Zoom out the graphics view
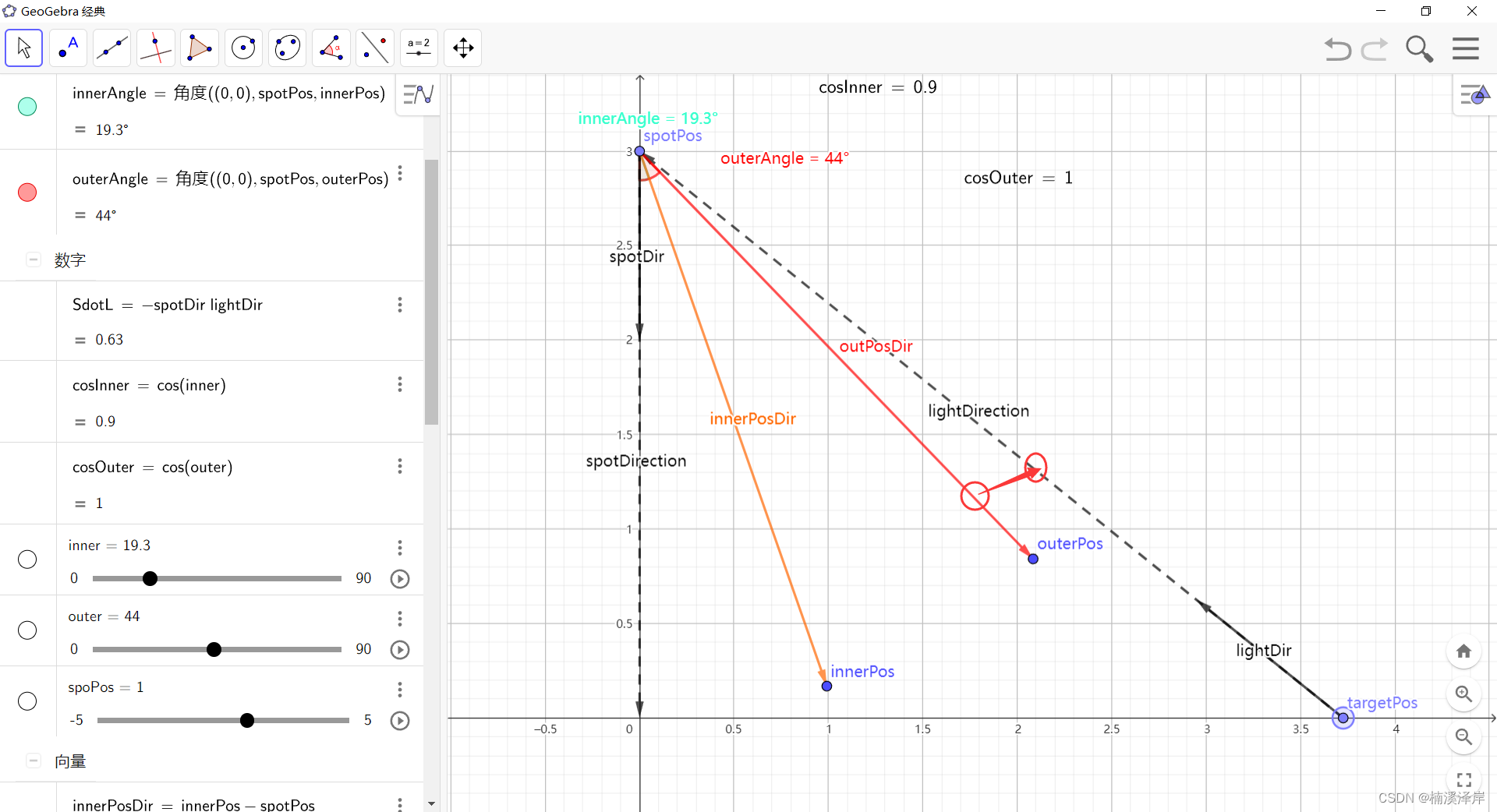1497x812 pixels. (1464, 736)
